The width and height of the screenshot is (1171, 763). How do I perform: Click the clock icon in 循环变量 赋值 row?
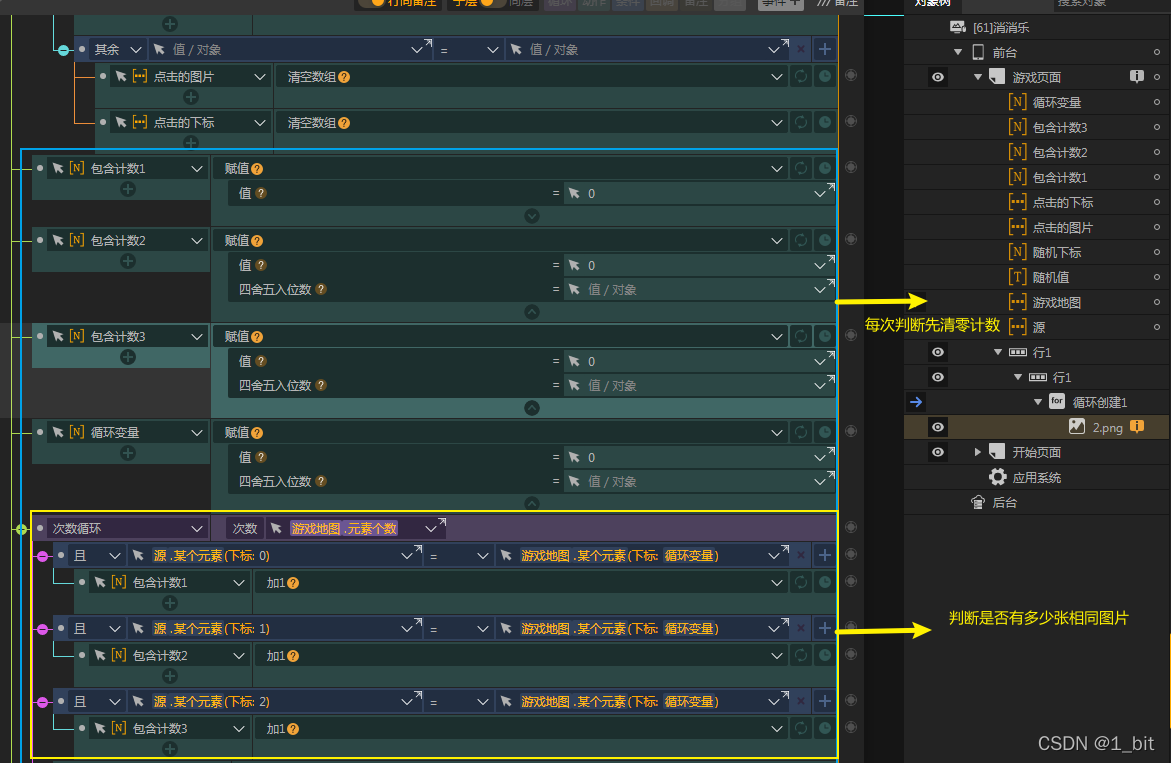tap(824, 432)
